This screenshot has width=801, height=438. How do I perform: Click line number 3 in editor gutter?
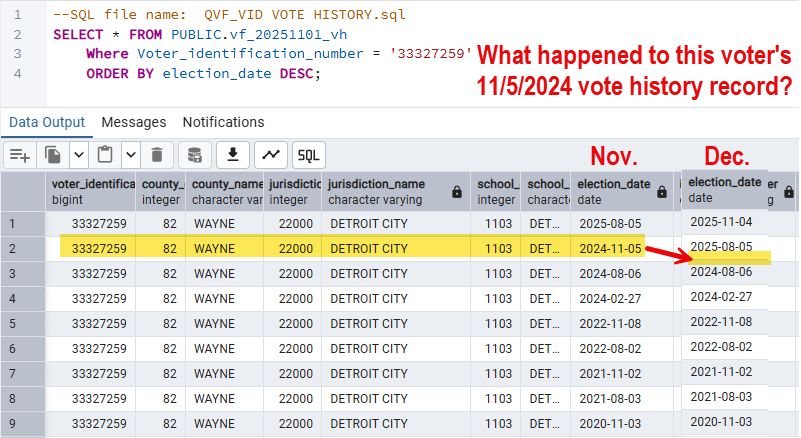pyautogui.click(x=18, y=54)
